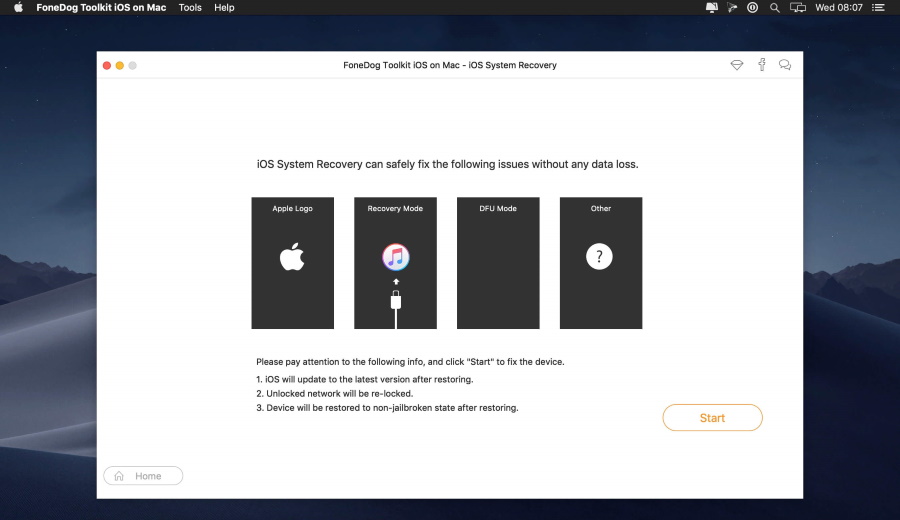Click the iOS System Recovery headline text

click(447, 164)
